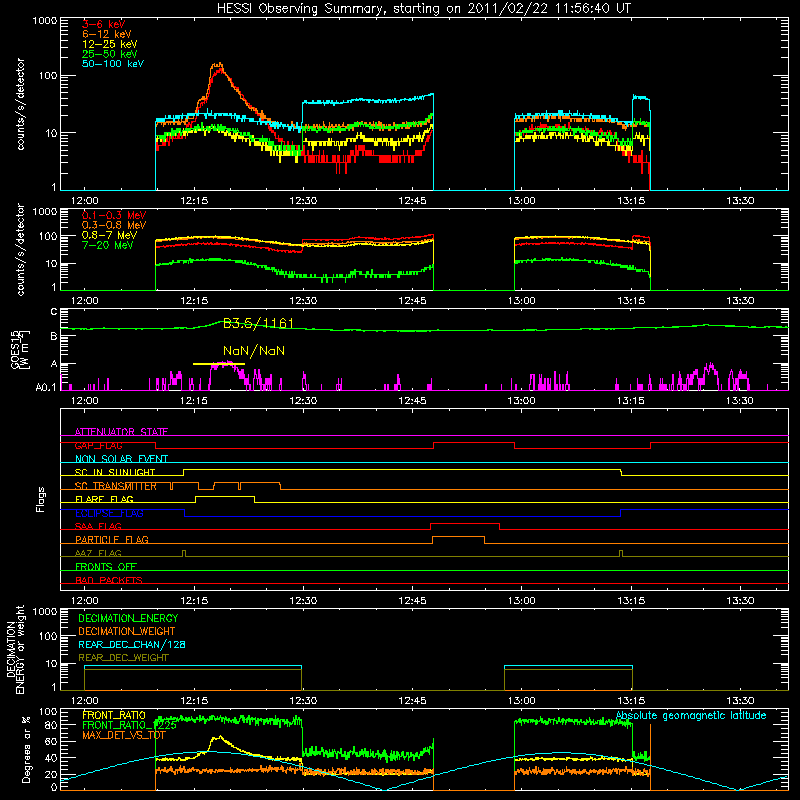Select the PARTICLE_FLAG label
800x800 pixels.
[112, 540]
